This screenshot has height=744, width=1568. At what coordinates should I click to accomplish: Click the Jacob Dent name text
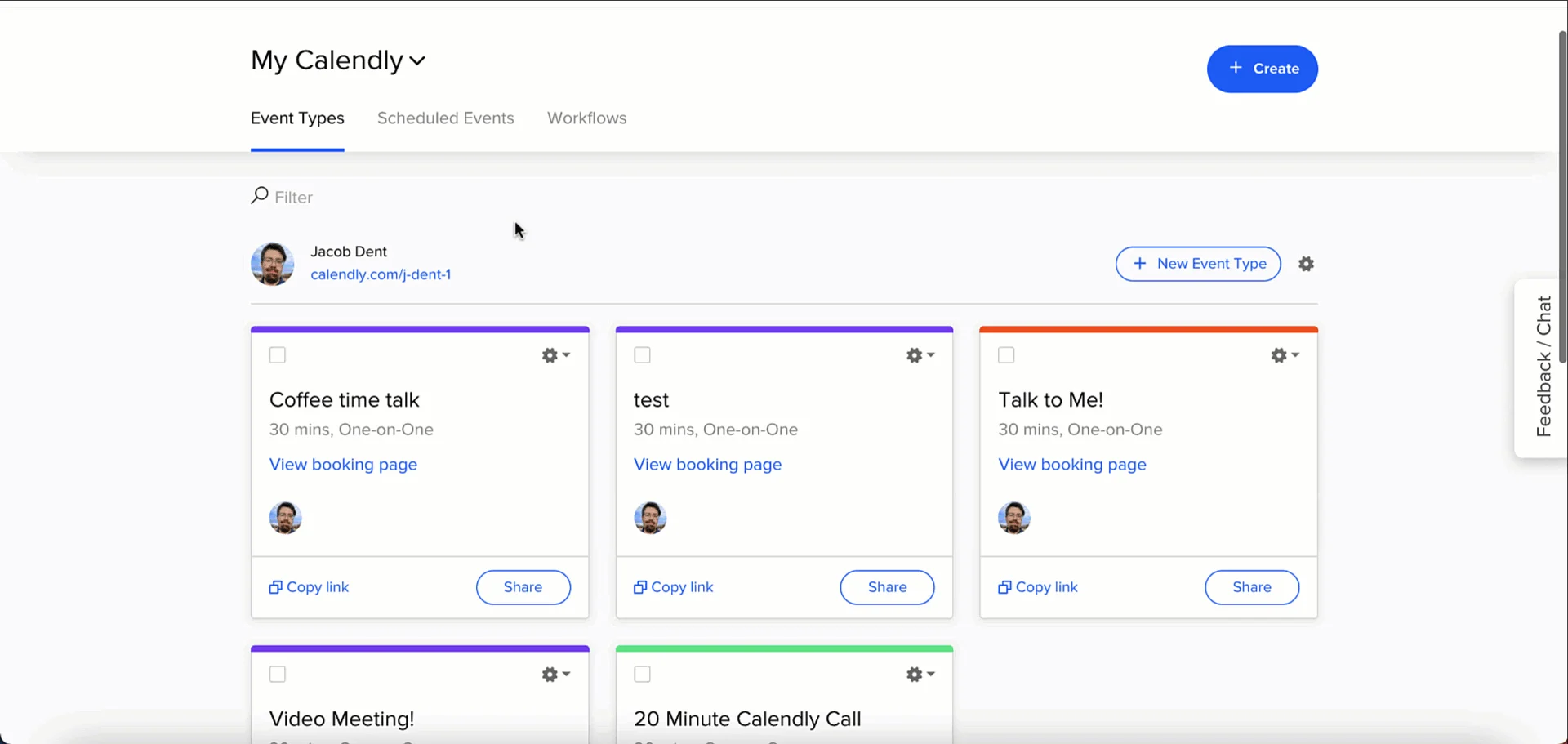(x=349, y=252)
